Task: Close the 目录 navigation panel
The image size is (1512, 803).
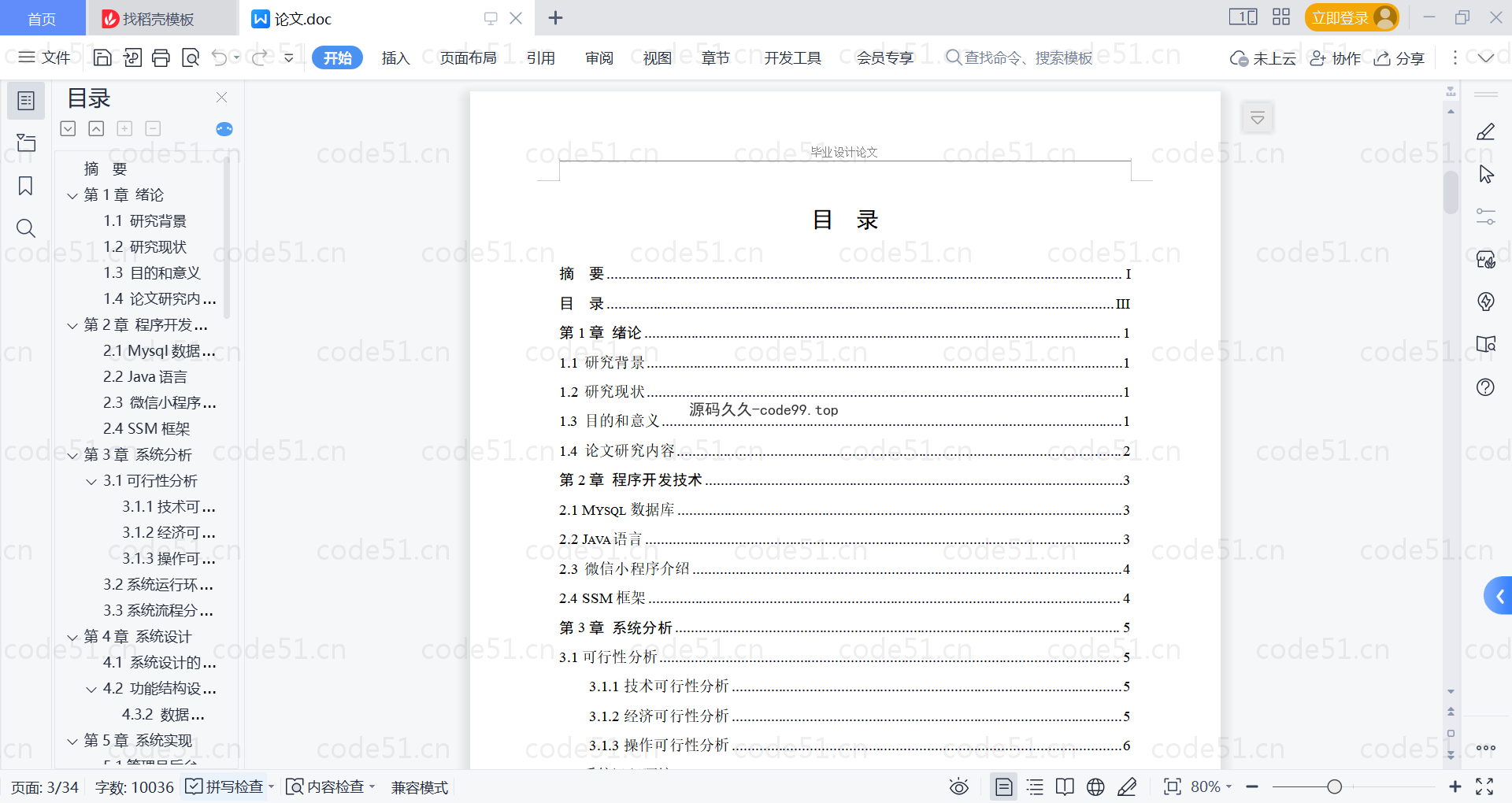Action: (x=221, y=98)
